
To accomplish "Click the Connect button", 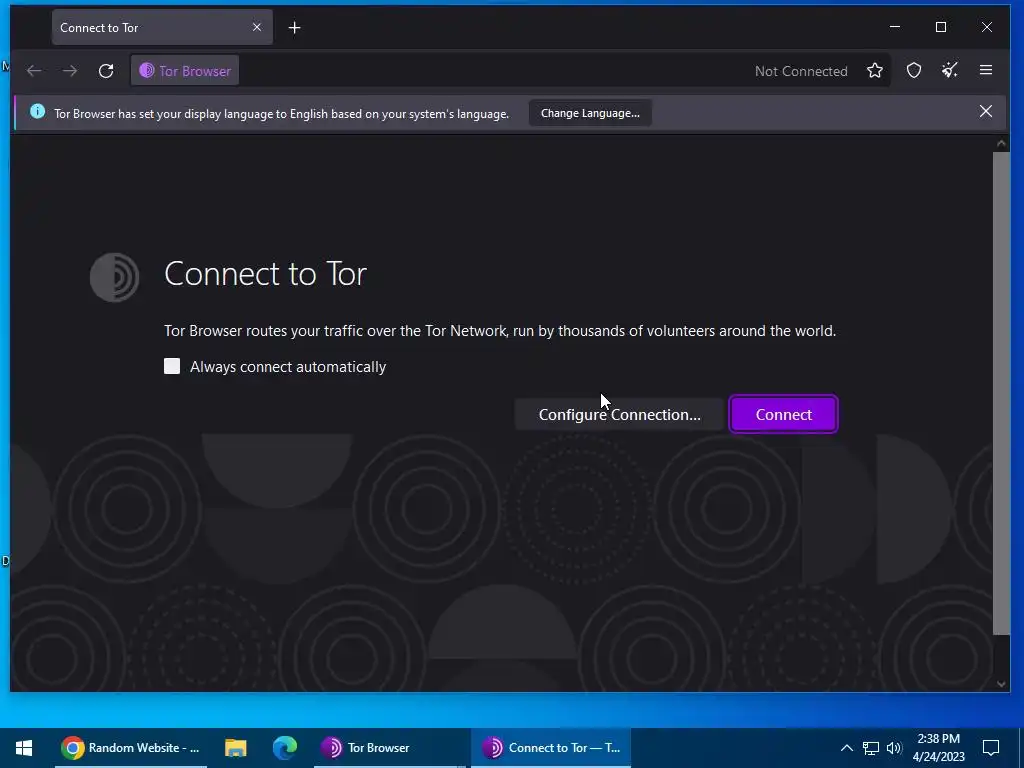I will [x=783, y=414].
